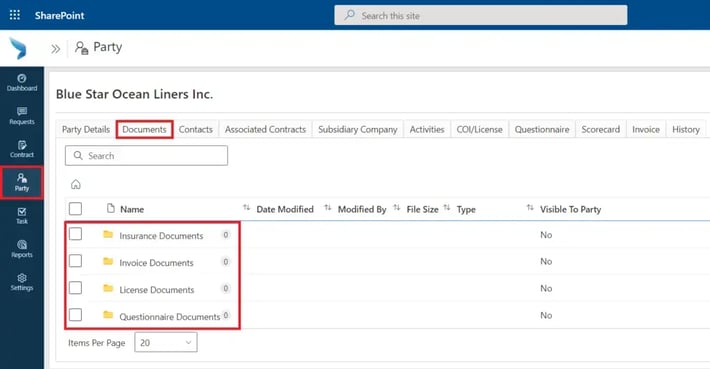Open the Invoice Documents folder
The width and height of the screenshot is (710, 369).
(x=156, y=263)
